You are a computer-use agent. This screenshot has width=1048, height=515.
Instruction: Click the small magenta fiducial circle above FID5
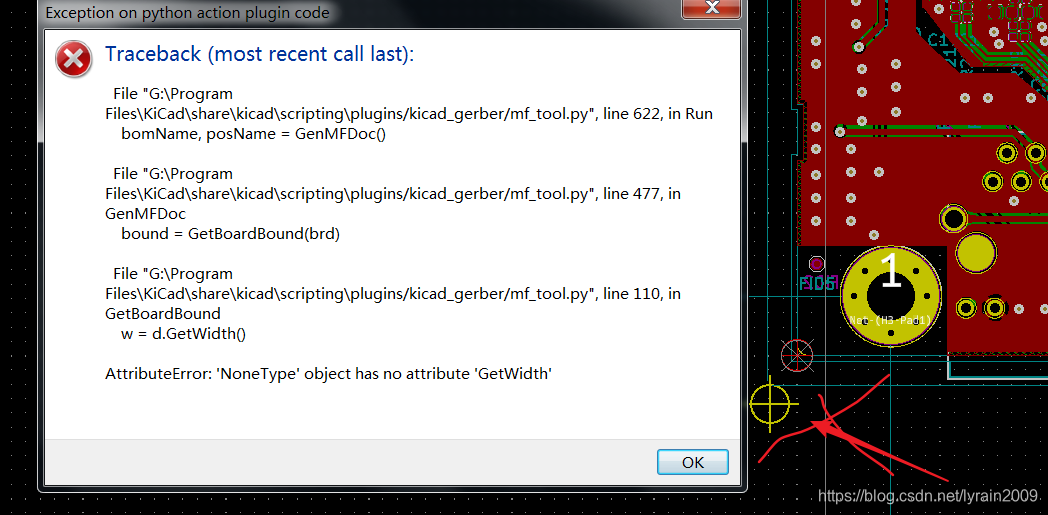click(x=816, y=263)
